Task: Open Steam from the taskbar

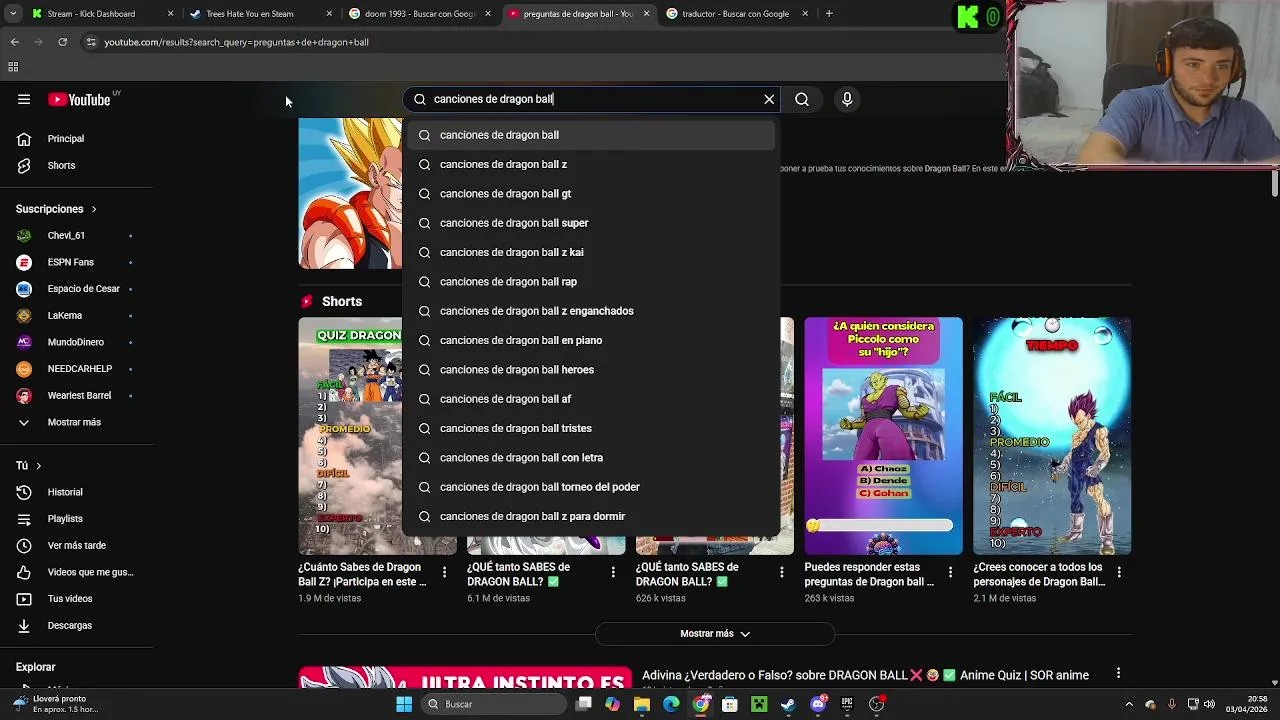Action: [788, 704]
